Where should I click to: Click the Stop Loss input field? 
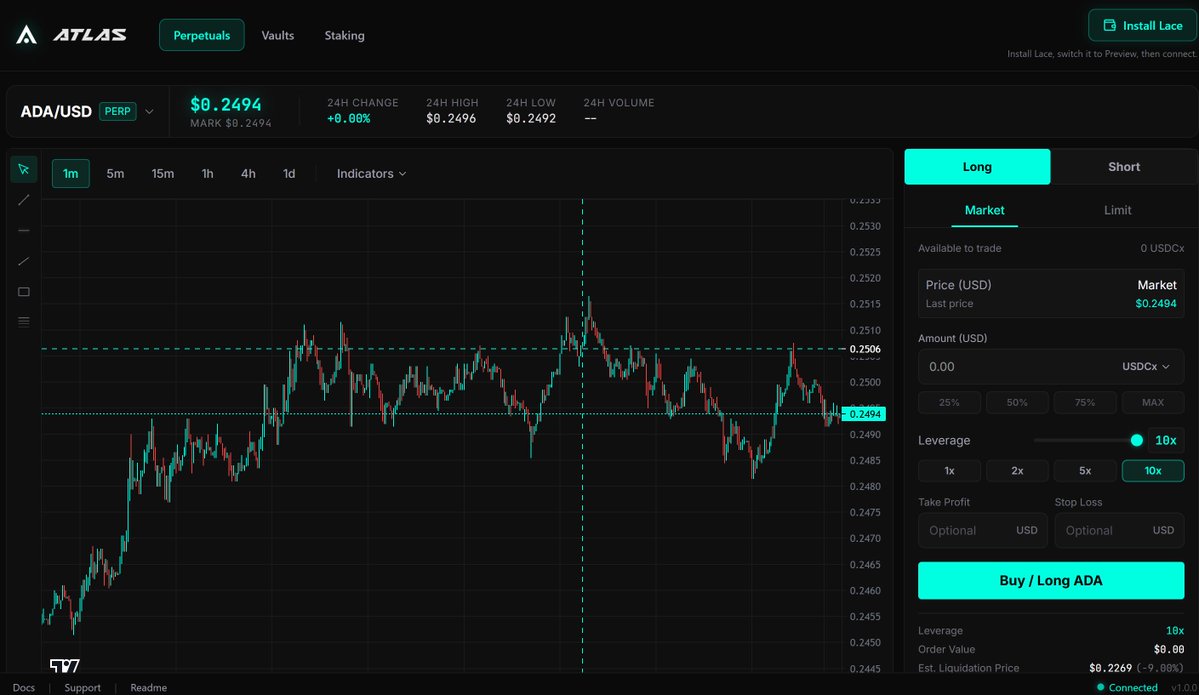click(1119, 531)
